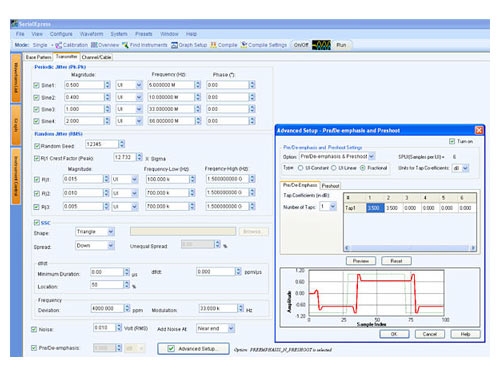
Task: Switch to the Channel/Cable tab
Action: (96, 57)
